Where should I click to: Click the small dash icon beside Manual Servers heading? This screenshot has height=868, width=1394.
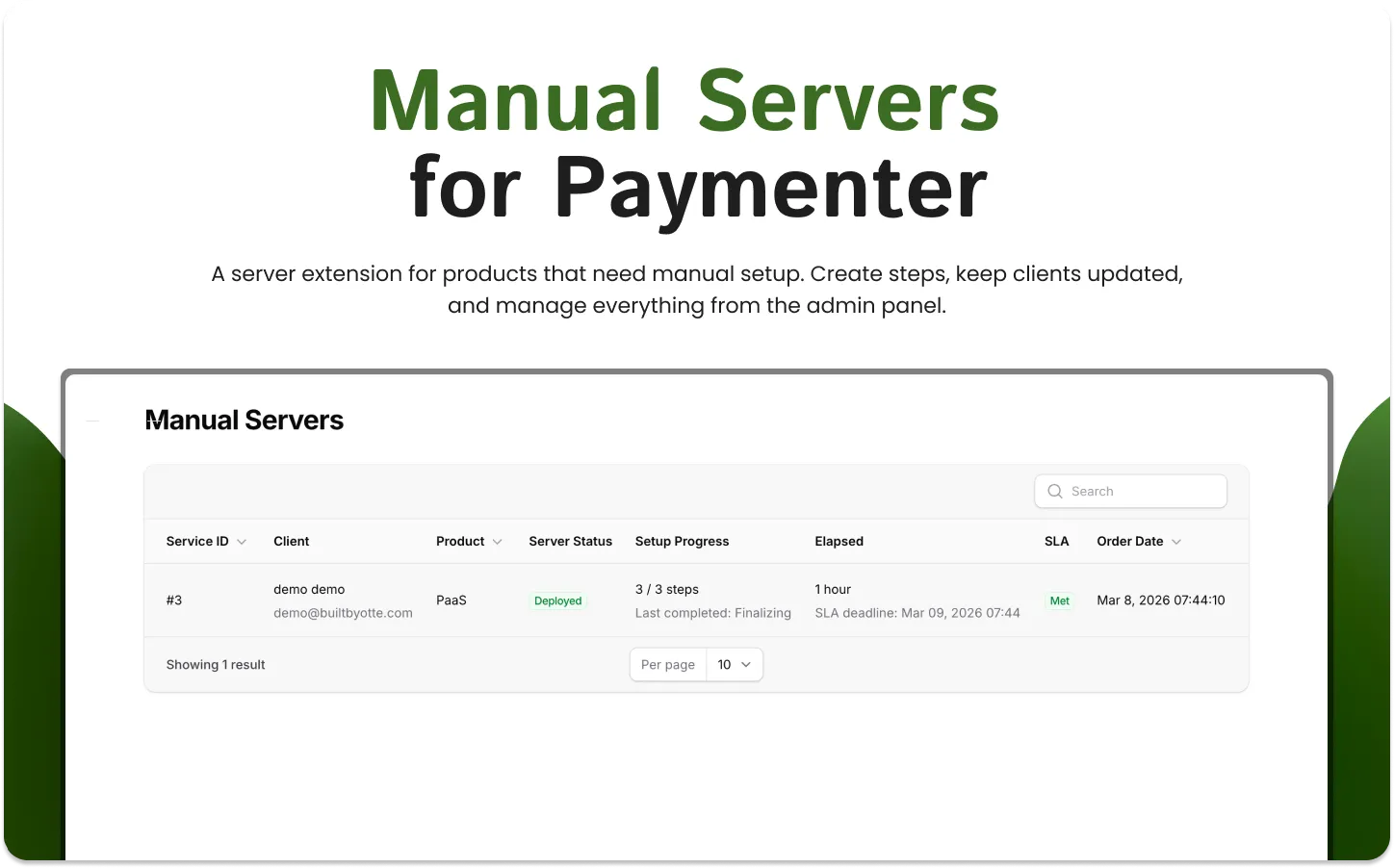(92, 421)
